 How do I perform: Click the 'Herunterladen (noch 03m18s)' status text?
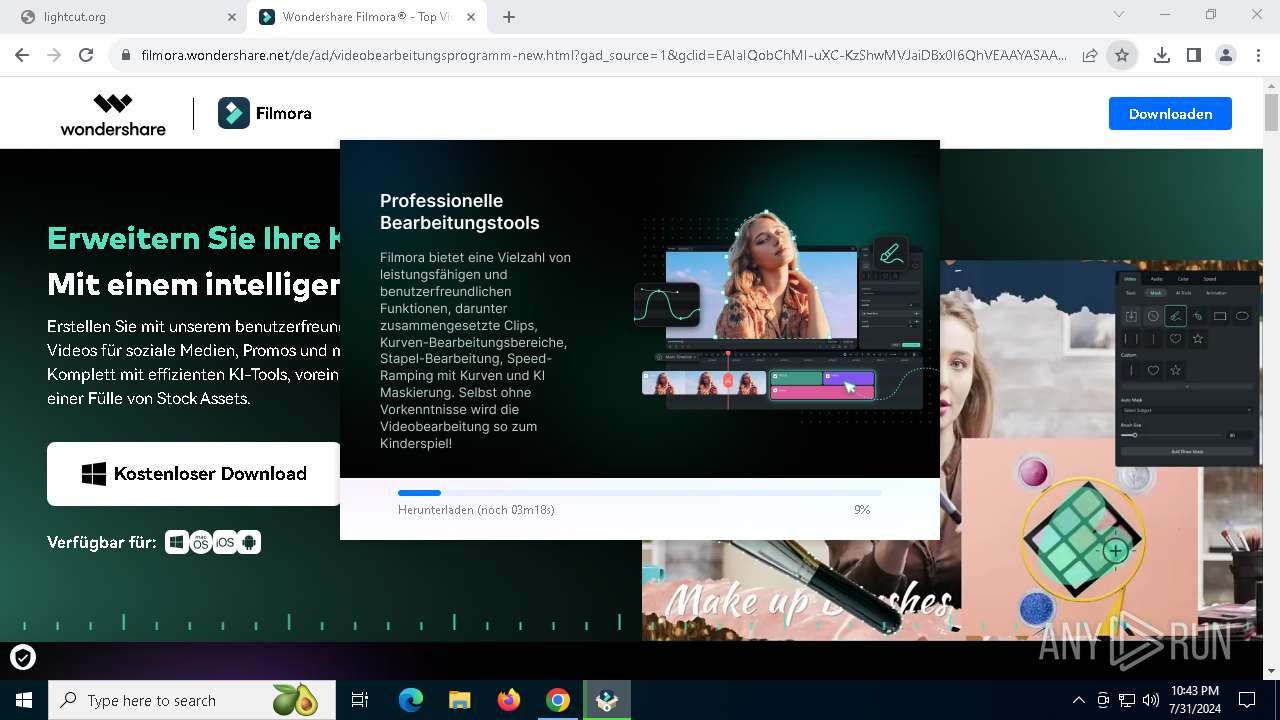point(476,510)
